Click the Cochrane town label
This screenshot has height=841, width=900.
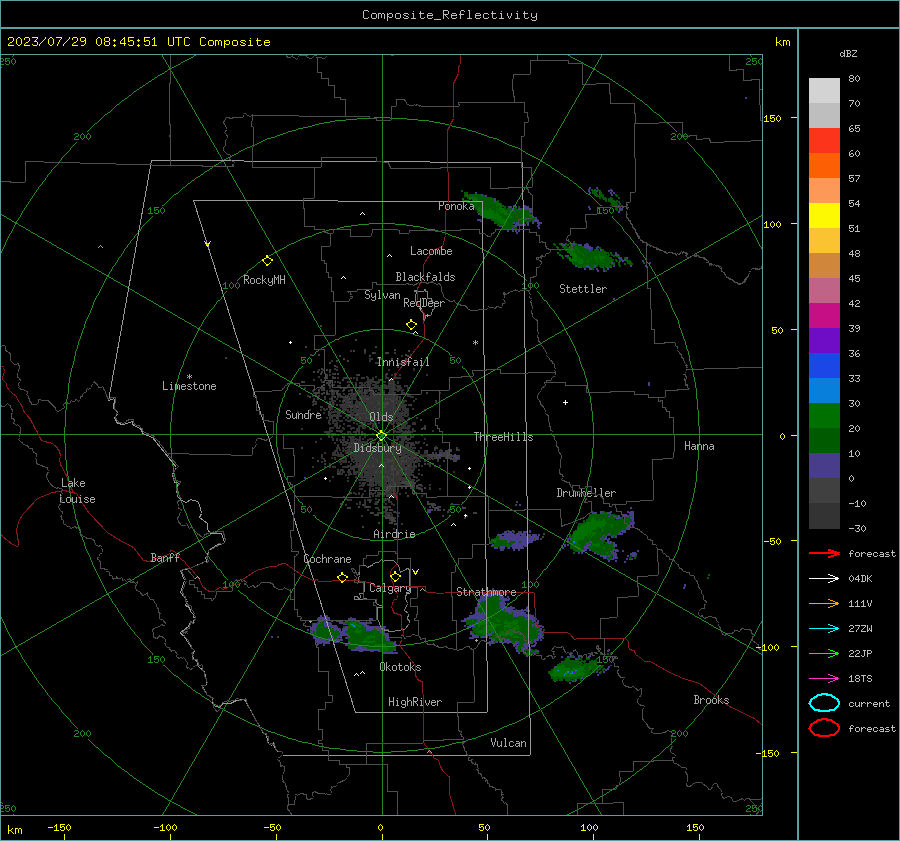coord(327,559)
